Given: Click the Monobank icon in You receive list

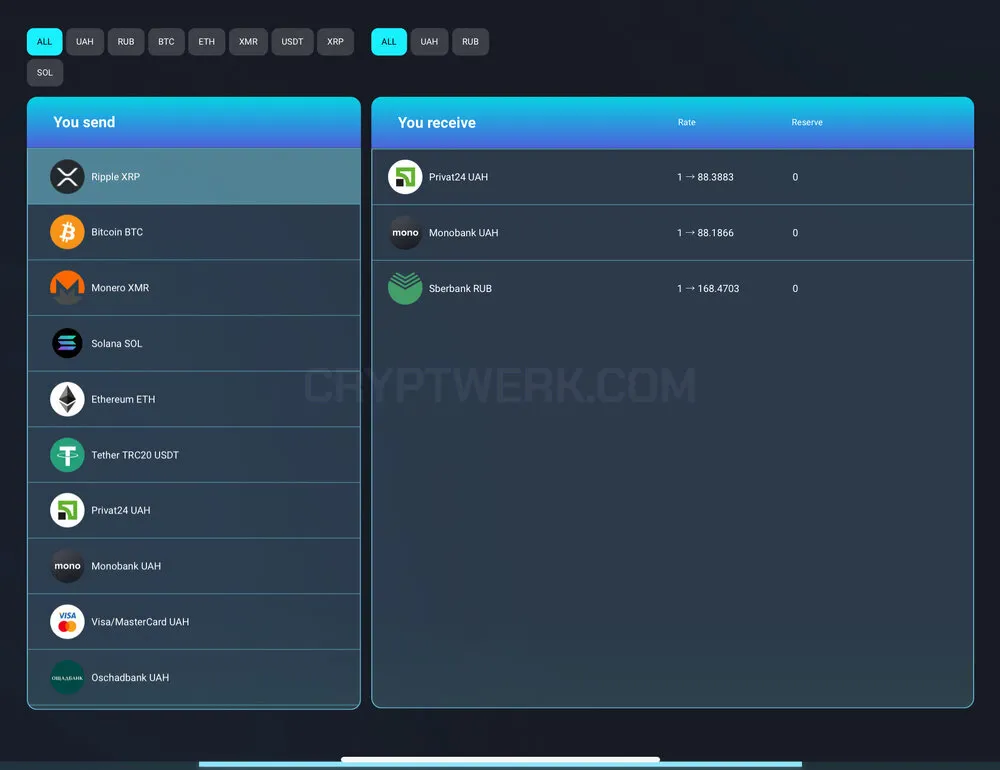Looking at the screenshot, I should tap(405, 233).
